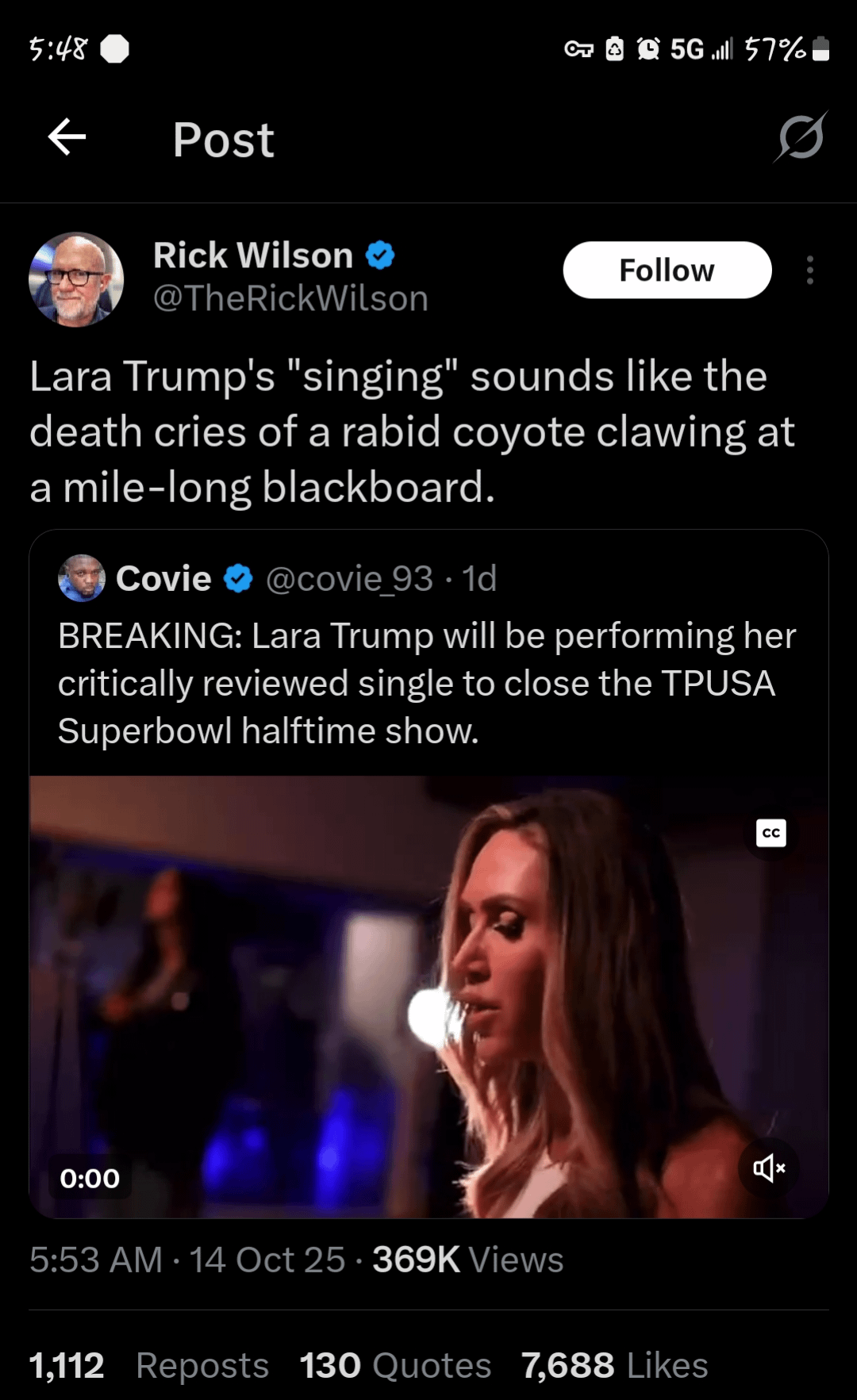Open the 369K Views analytics
This screenshot has width=857, height=1400.
(468, 1260)
